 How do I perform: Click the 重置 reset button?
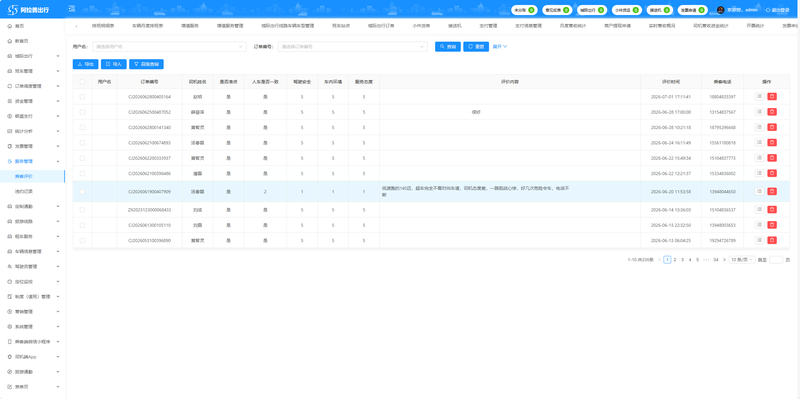[476, 46]
